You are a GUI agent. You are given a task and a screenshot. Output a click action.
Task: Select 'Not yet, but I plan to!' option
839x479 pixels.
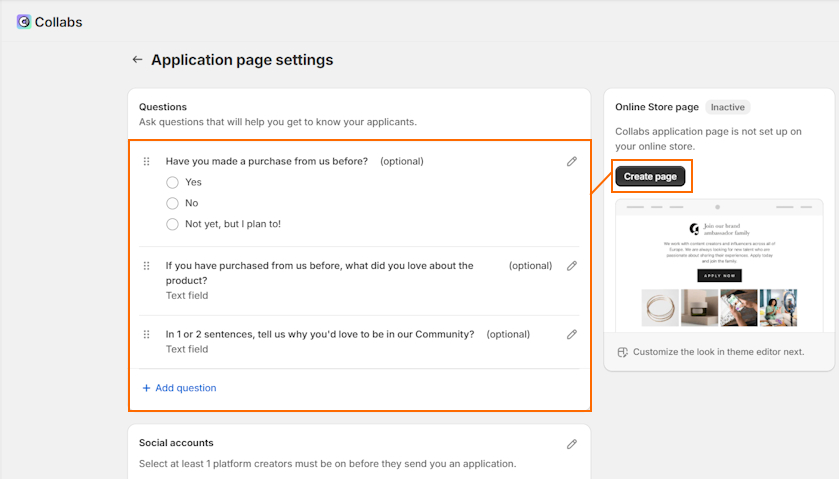[x=172, y=224]
